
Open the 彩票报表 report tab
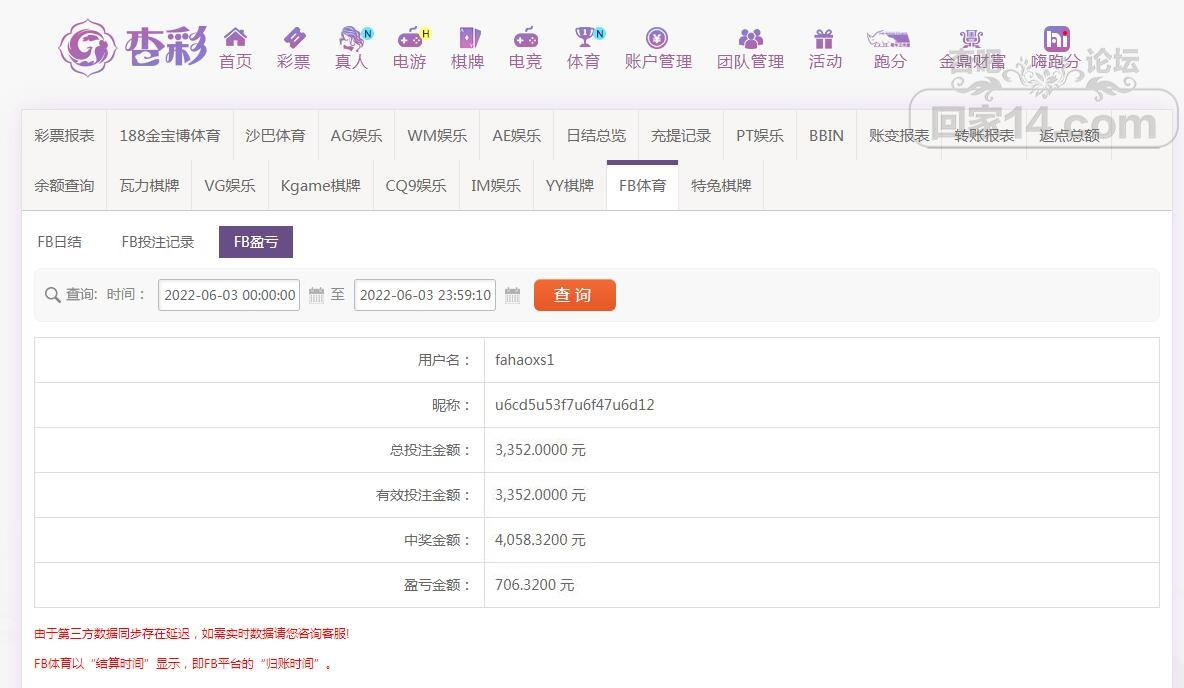64,136
